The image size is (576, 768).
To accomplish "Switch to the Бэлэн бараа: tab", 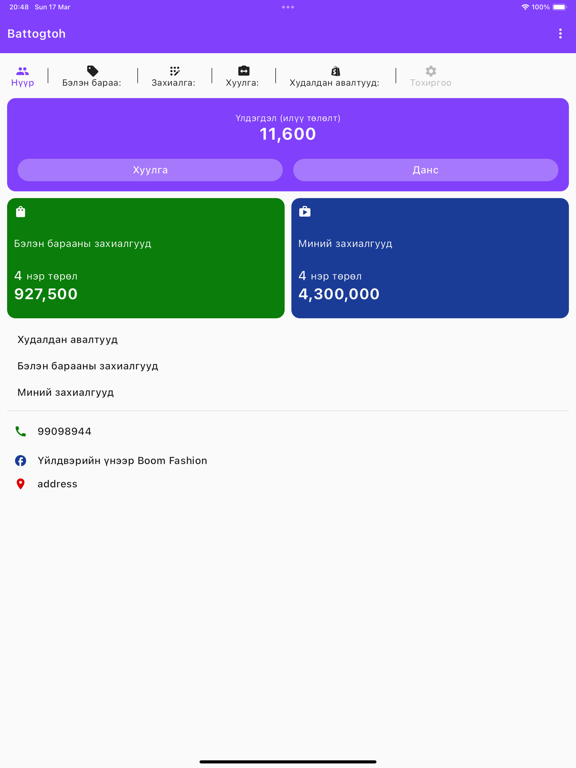I will (x=92, y=83).
